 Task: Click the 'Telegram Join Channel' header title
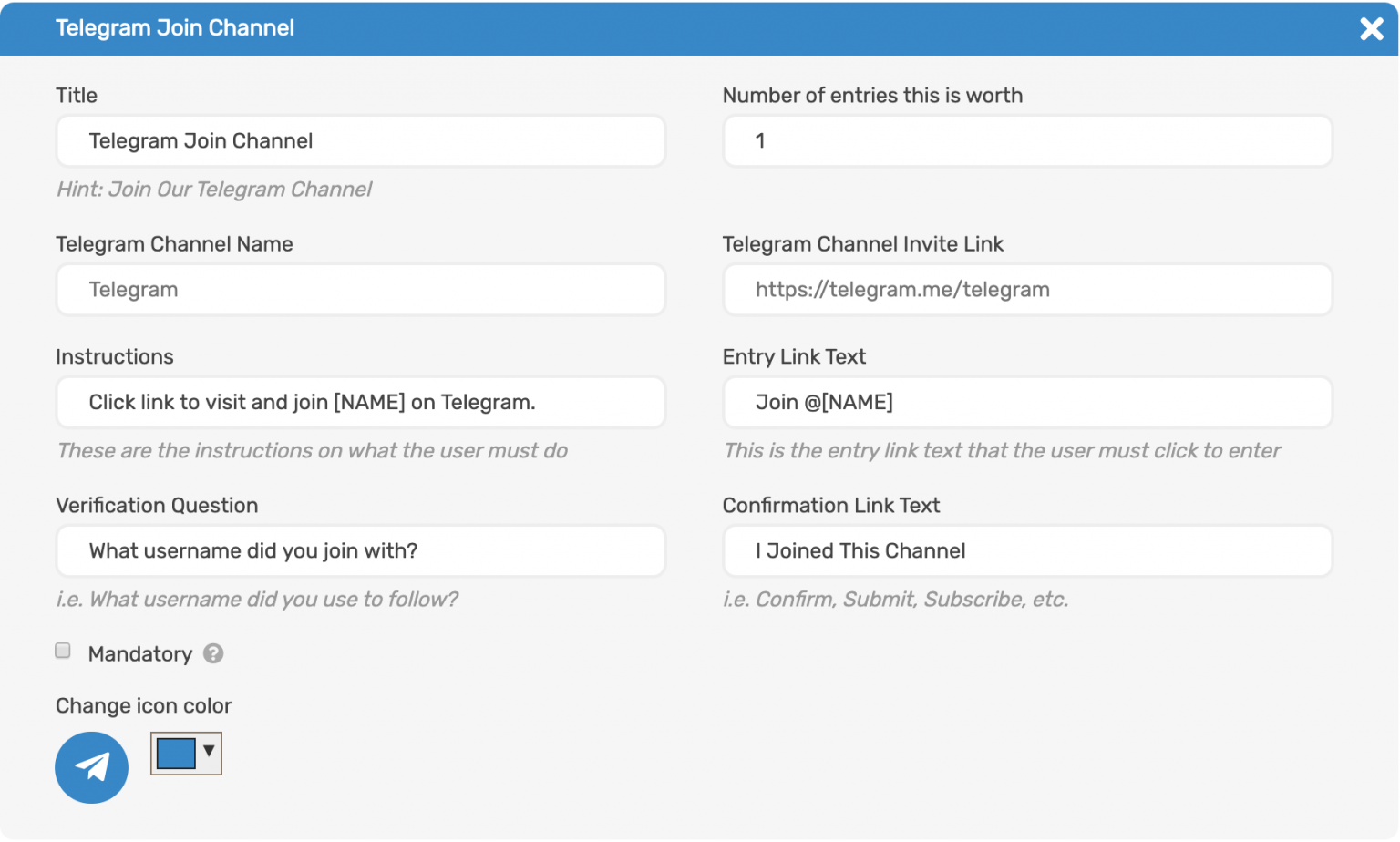pyautogui.click(x=175, y=28)
